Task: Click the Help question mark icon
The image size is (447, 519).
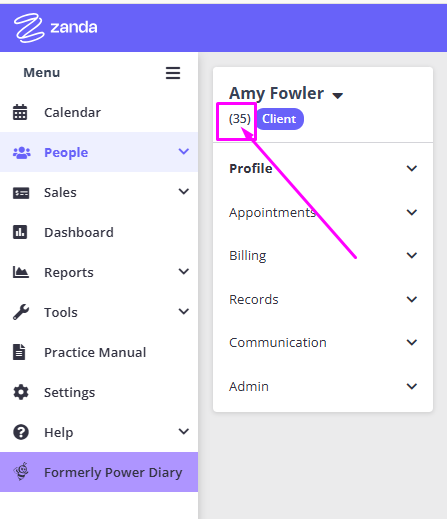Action: click(x=21, y=432)
